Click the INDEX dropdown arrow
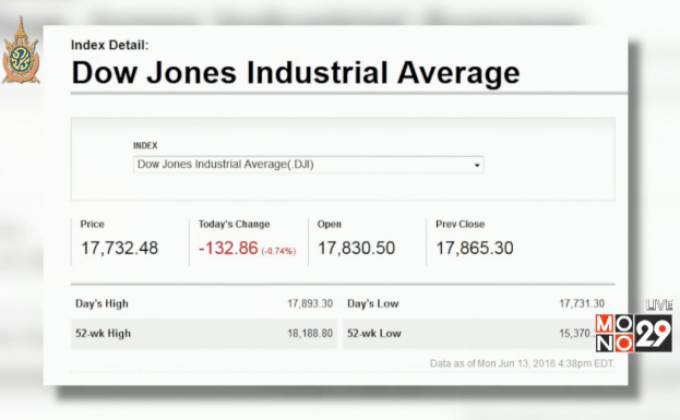 pyautogui.click(x=477, y=165)
